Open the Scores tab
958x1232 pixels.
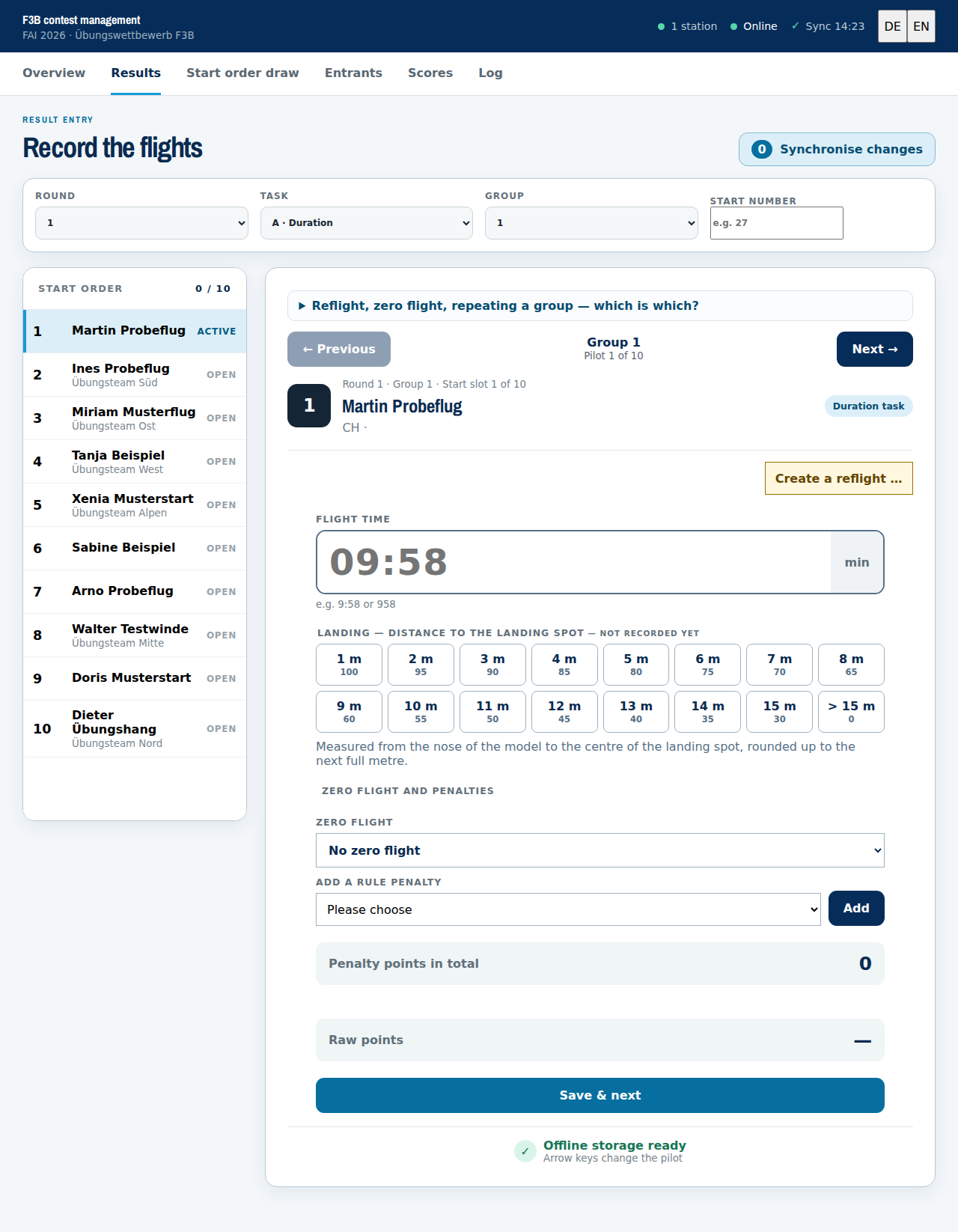[430, 73]
